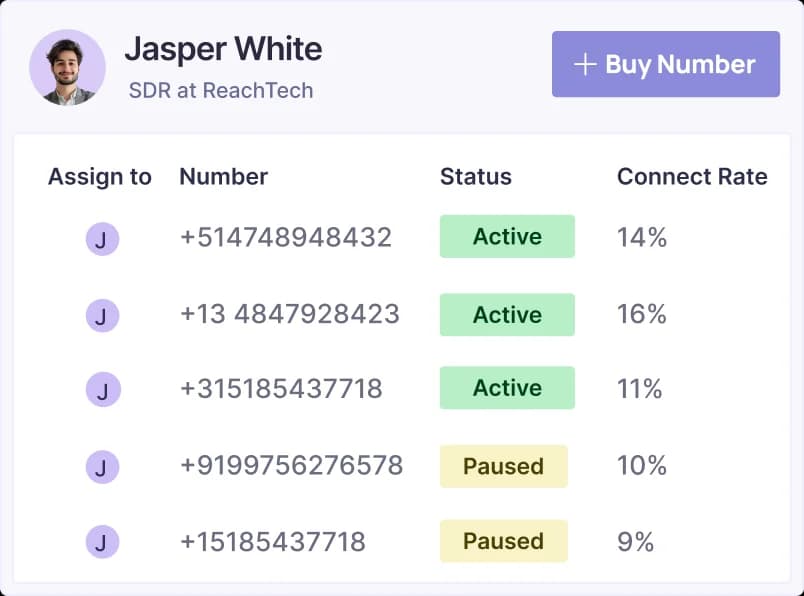Screen dimensions: 804x596
Task: Click the J avatar for +315185437718
Action: tap(102, 390)
